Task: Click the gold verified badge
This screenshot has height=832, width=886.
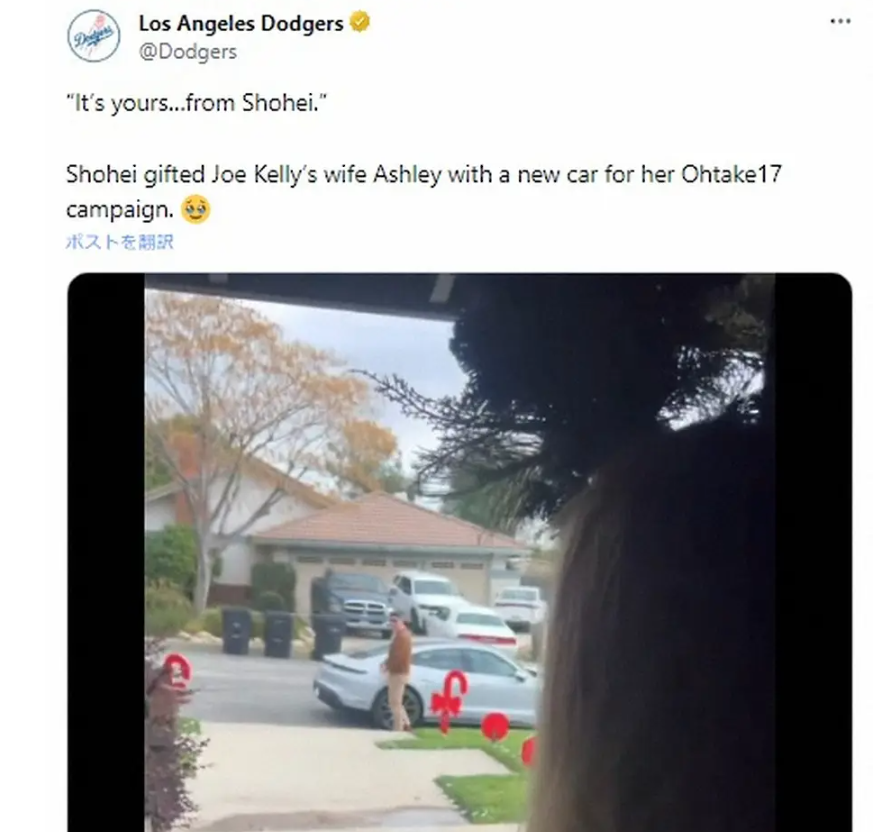Action: pos(360,22)
